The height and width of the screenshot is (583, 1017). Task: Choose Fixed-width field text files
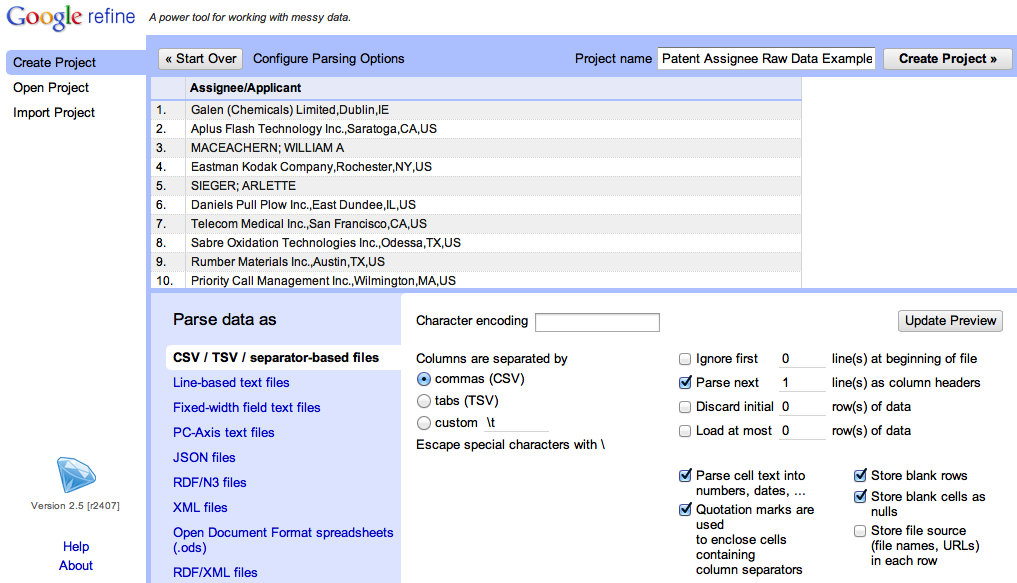point(246,407)
